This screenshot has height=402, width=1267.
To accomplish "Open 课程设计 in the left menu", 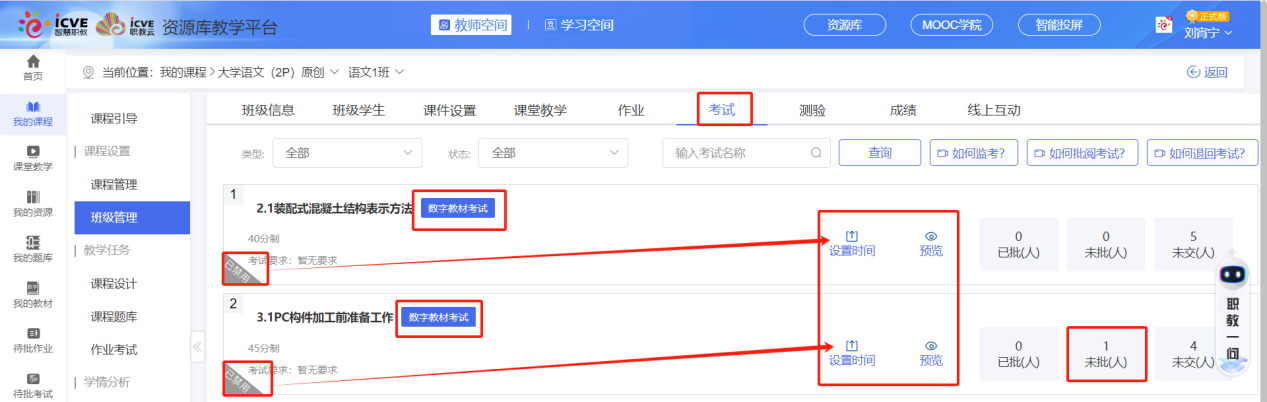I will pyautogui.click(x=114, y=283).
